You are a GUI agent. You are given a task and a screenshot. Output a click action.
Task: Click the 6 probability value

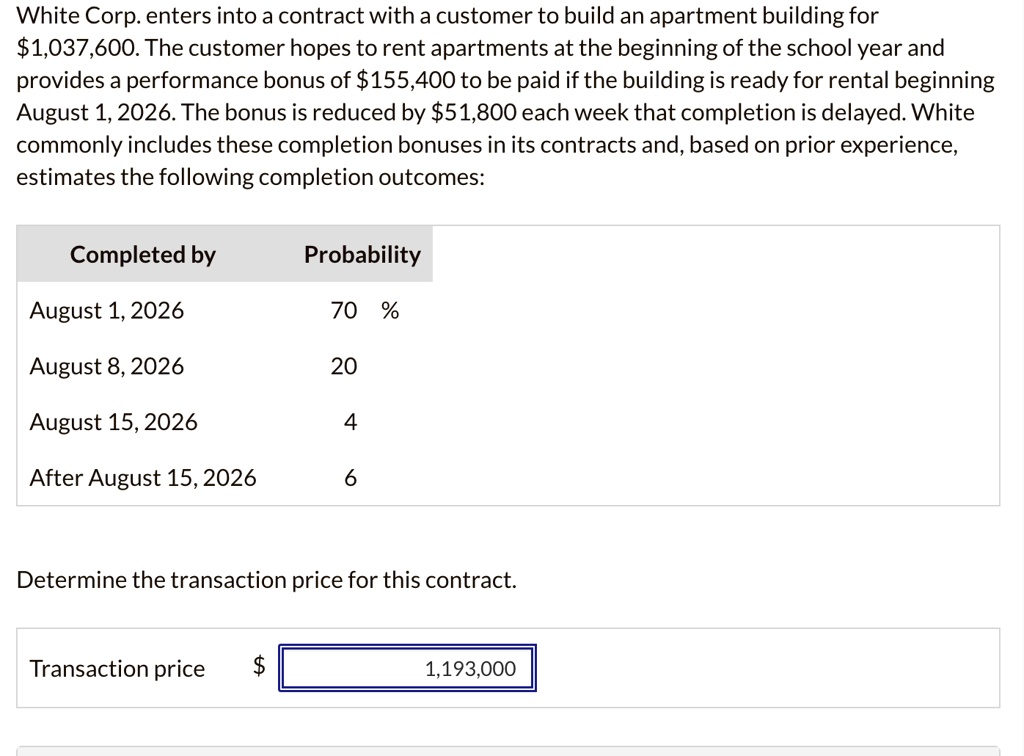click(348, 478)
